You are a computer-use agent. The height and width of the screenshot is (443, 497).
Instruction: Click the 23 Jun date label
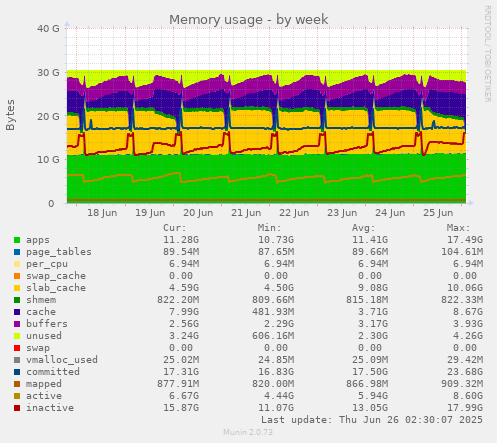point(342,213)
